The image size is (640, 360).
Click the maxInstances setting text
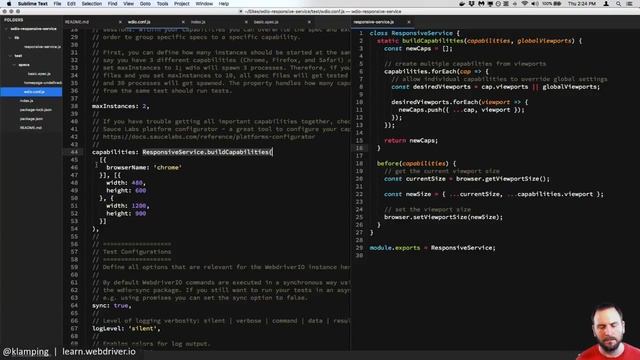120,106
